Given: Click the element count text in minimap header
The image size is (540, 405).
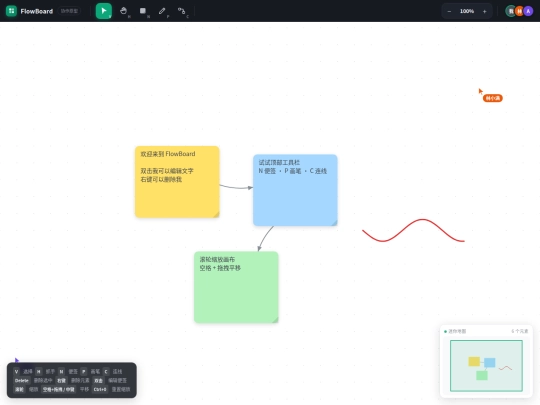Looking at the screenshot, I should (x=520, y=331).
